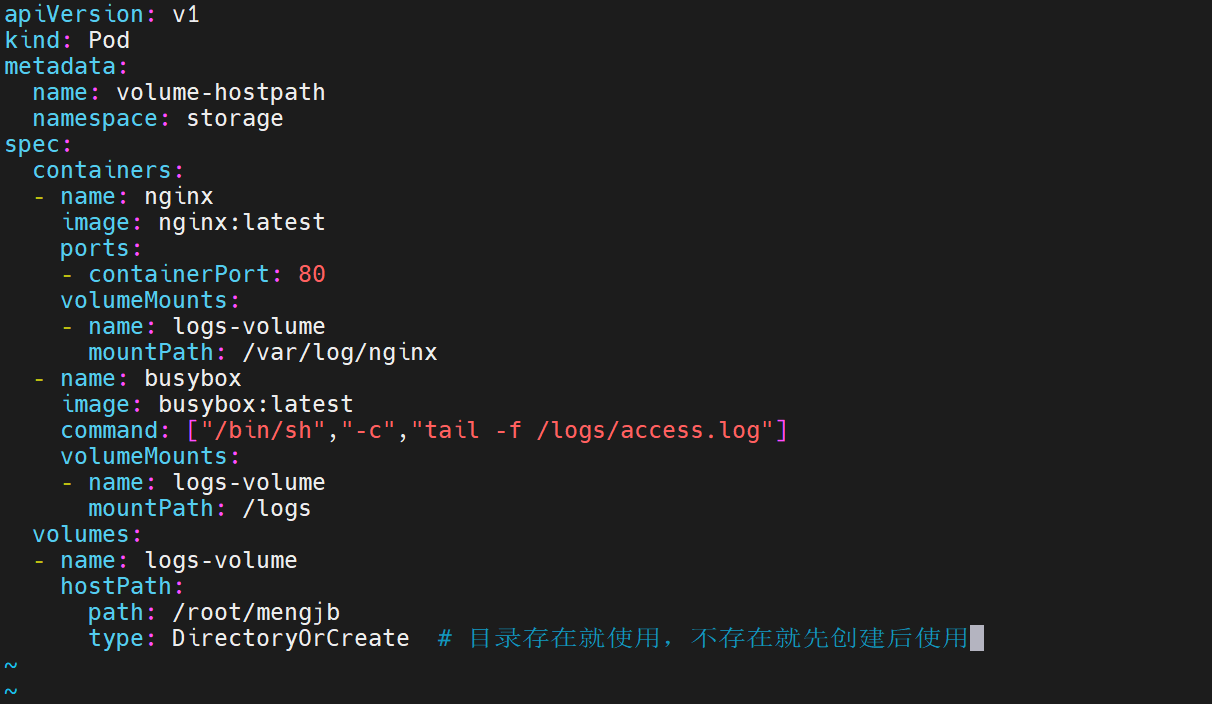1212x704 pixels.
Task: Click the DirectoryOrCreate type value
Action: 290,638
